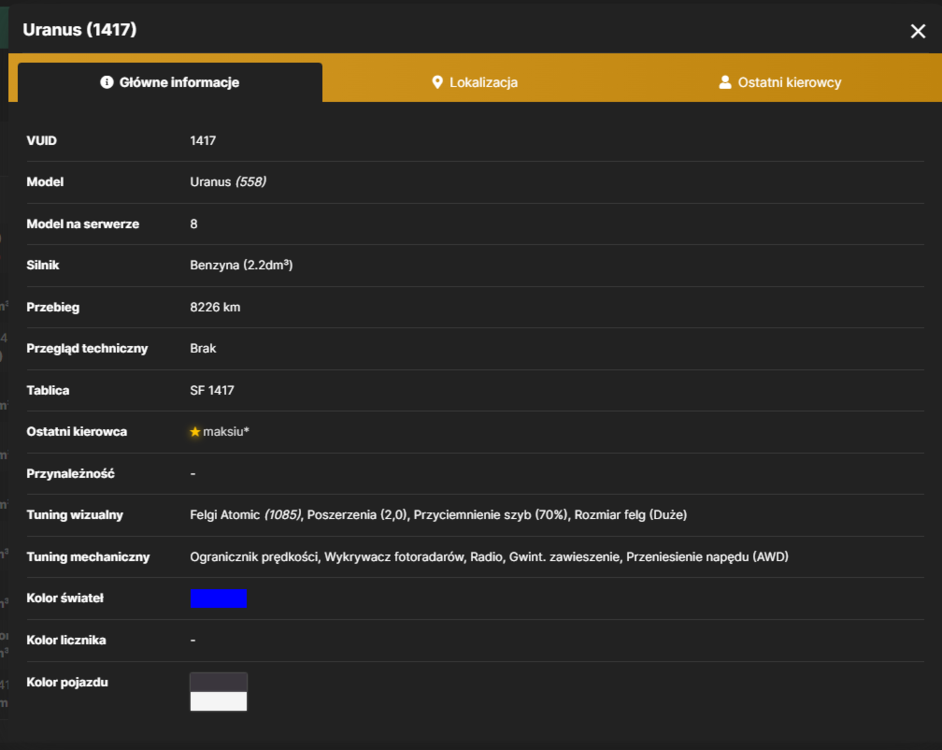Click the Uranus (1417) dialog title
The image size is (942, 750).
(80, 29)
